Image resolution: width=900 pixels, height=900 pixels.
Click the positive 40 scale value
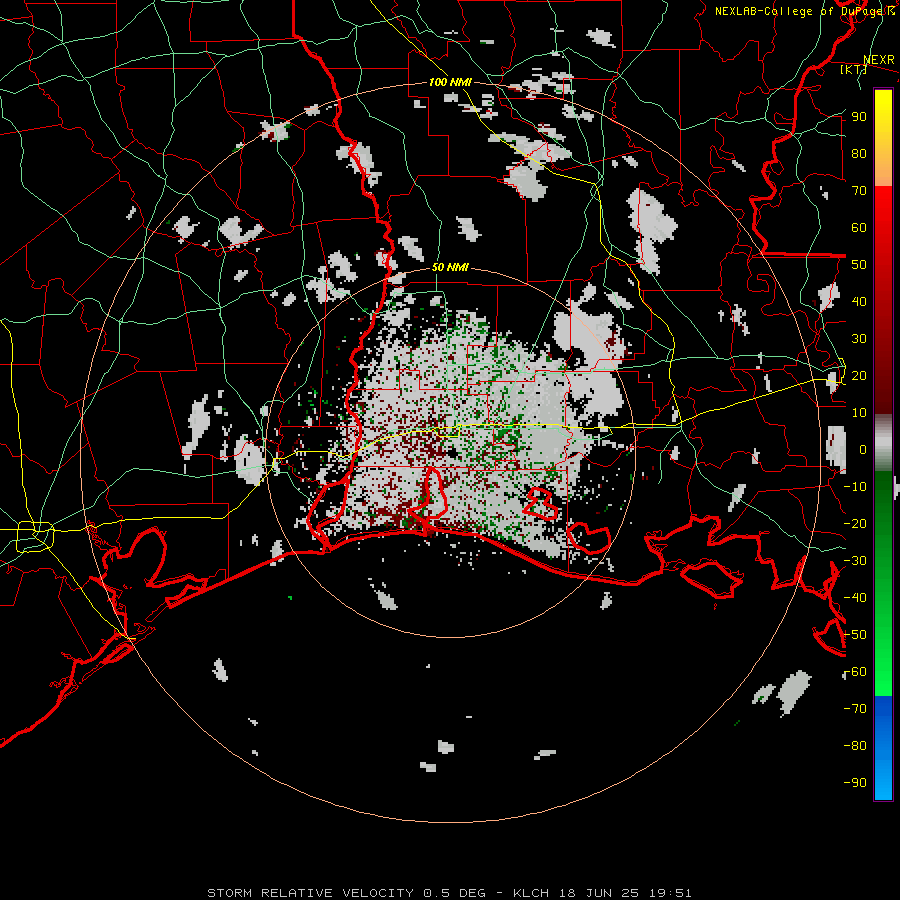(x=859, y=302)
